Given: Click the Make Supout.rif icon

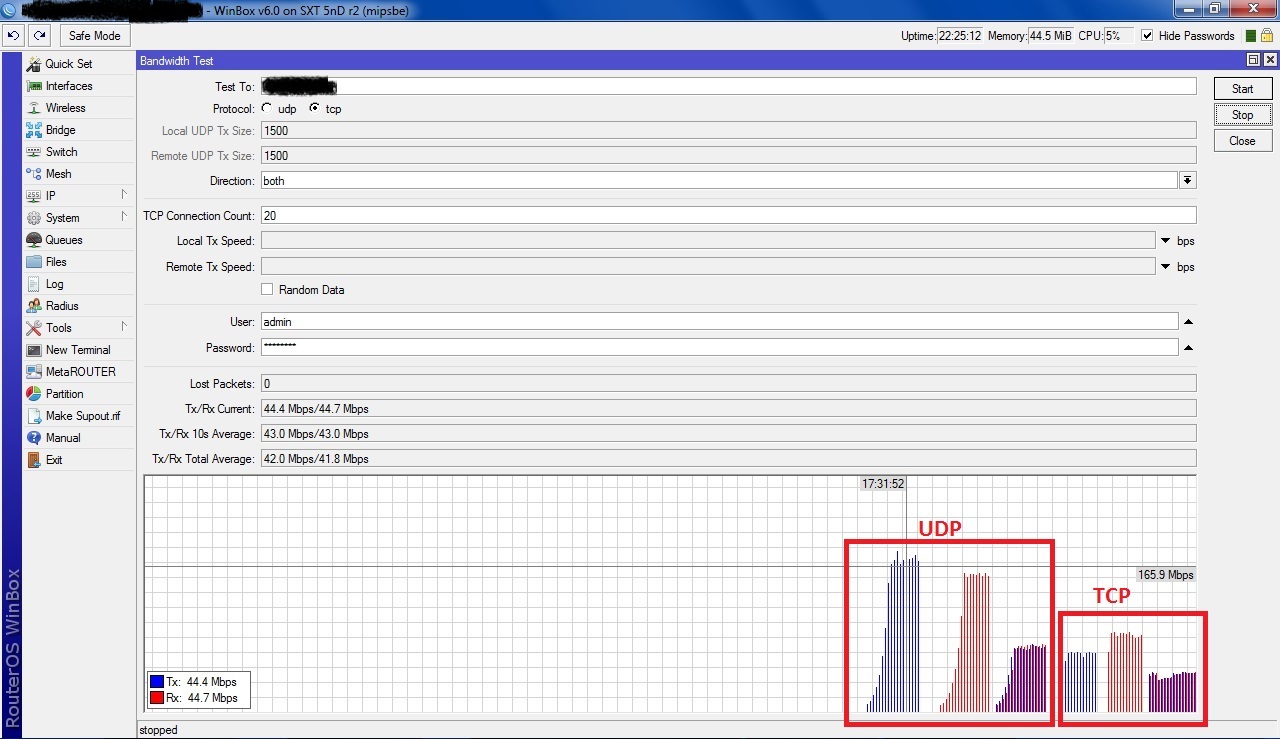Looking at the screenshot, I should [34, 416].
